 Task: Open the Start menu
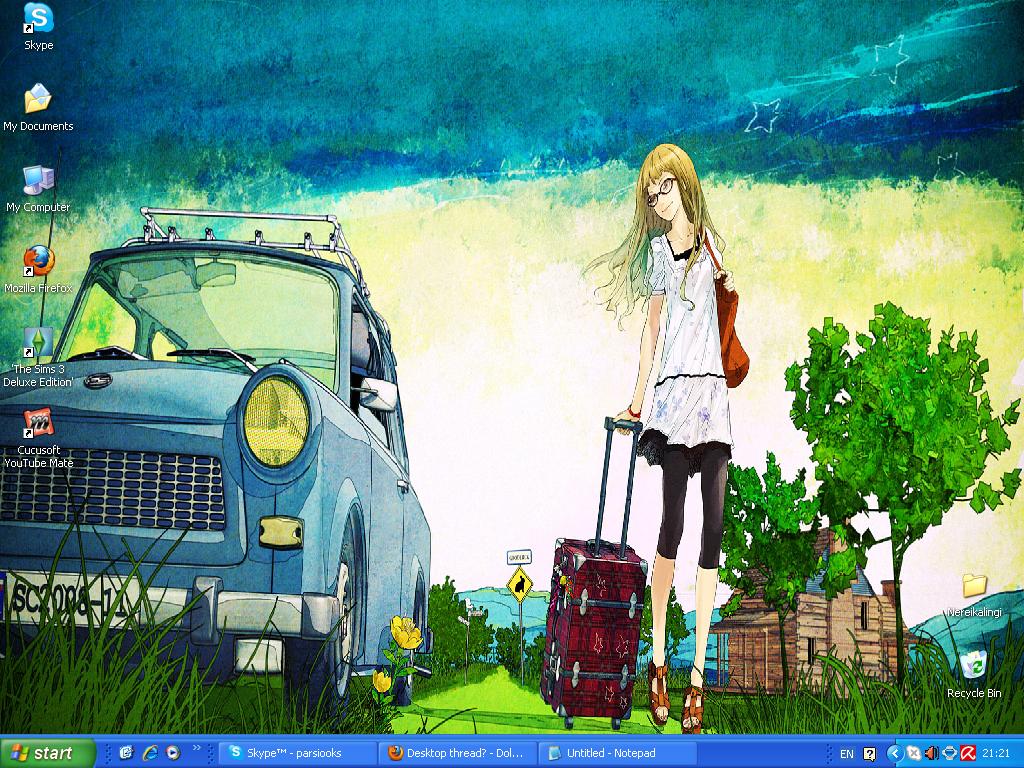(x=48, y=753)
